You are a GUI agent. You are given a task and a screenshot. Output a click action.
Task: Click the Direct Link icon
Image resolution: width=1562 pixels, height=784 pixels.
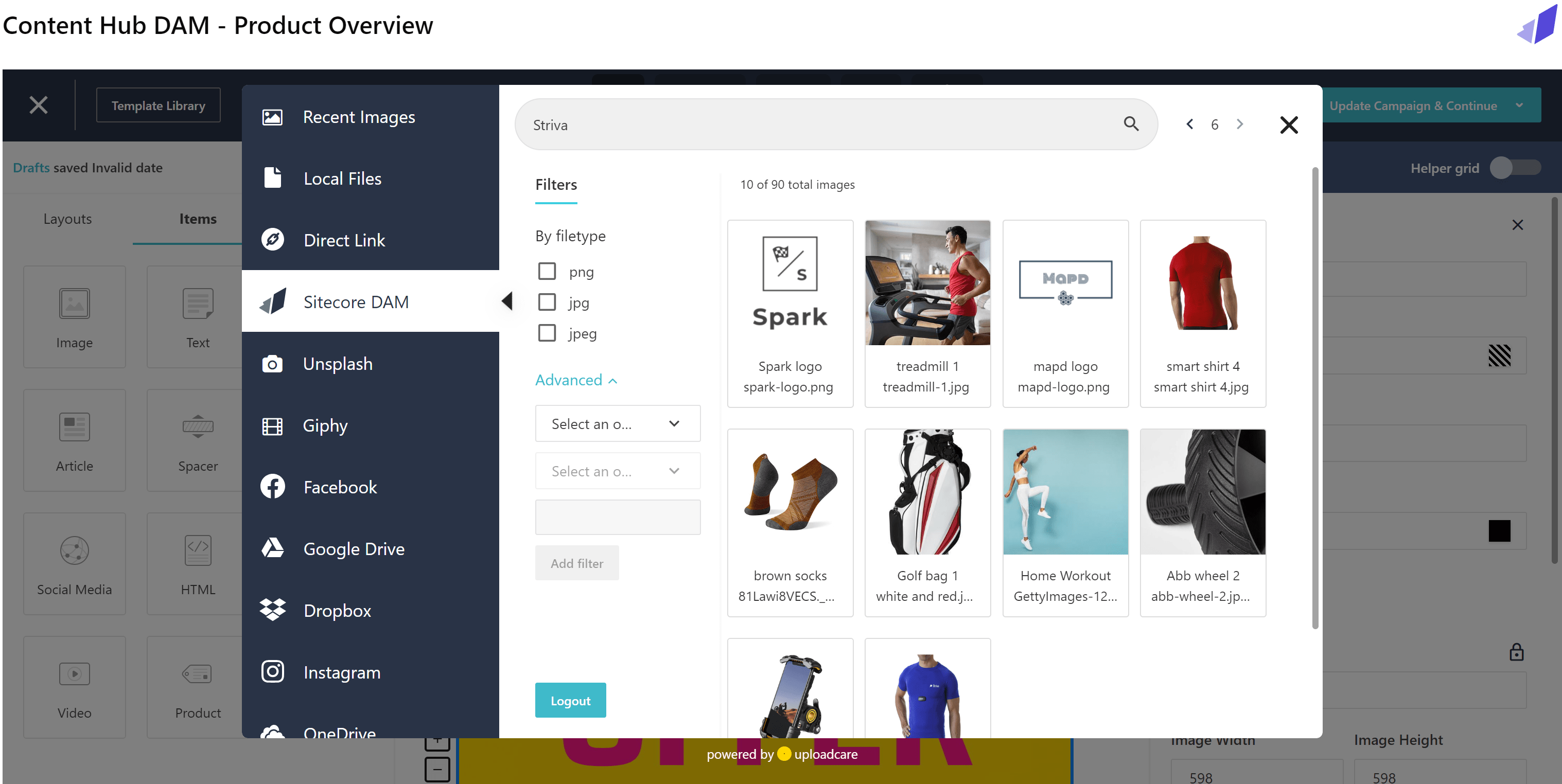[x=272, y=240]
